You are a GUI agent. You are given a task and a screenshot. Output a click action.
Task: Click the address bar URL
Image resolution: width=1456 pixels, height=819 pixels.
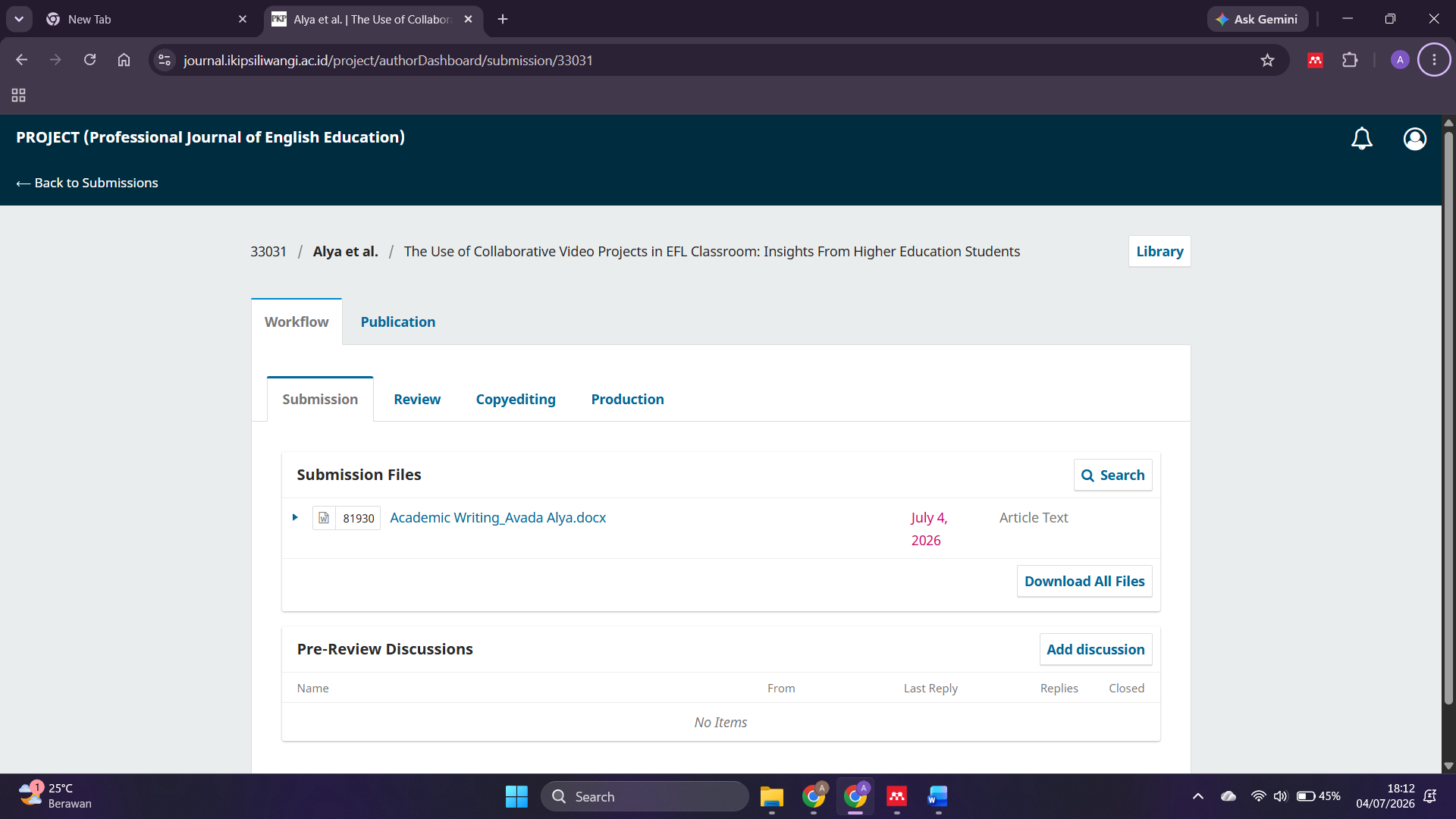pyautogui.click(x=388, y=60)
